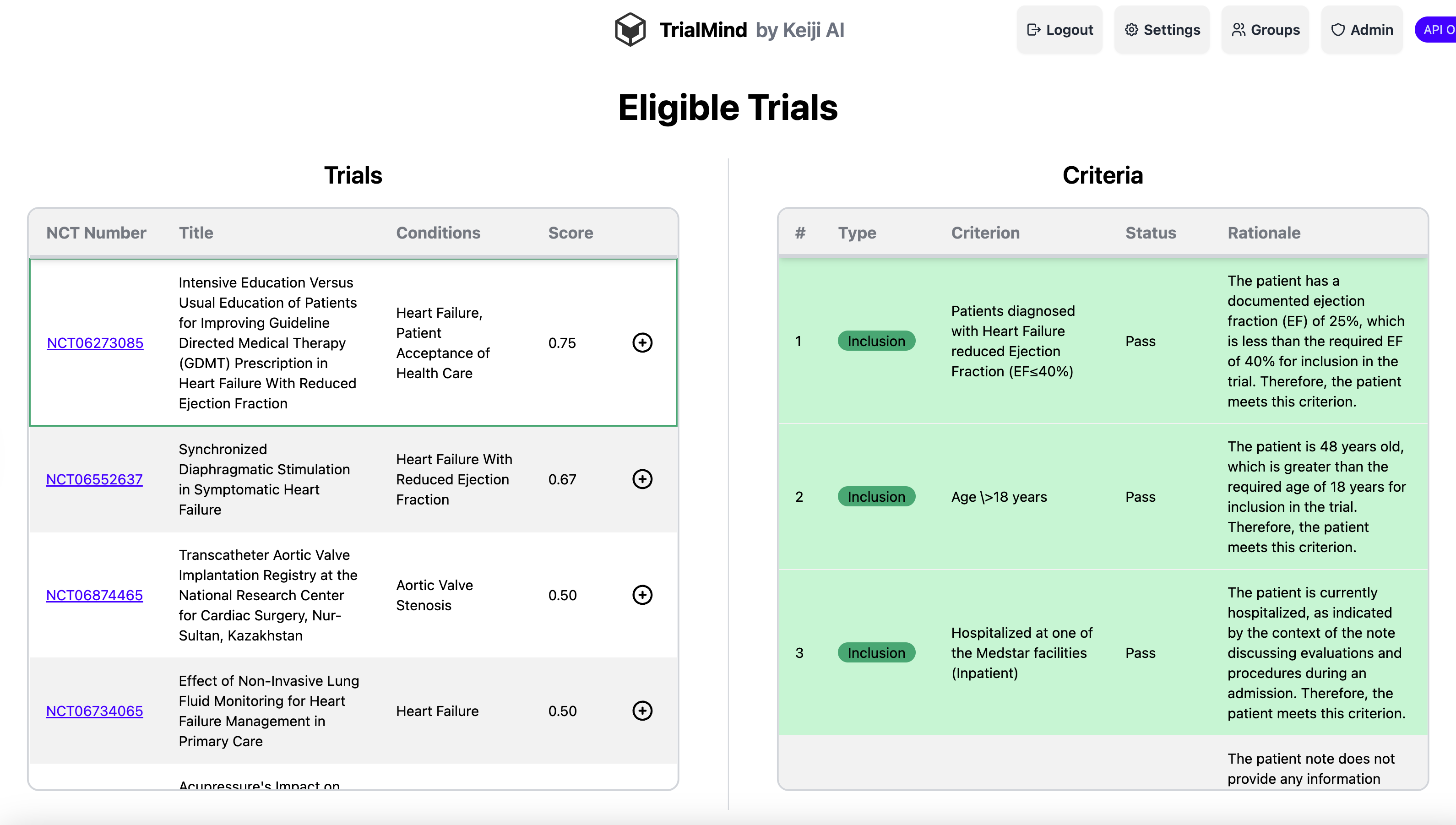Viewport: 1456px width, 825px height.
Task: Click Inclusion badge on criterion 1
Action: tap(876, 341)
